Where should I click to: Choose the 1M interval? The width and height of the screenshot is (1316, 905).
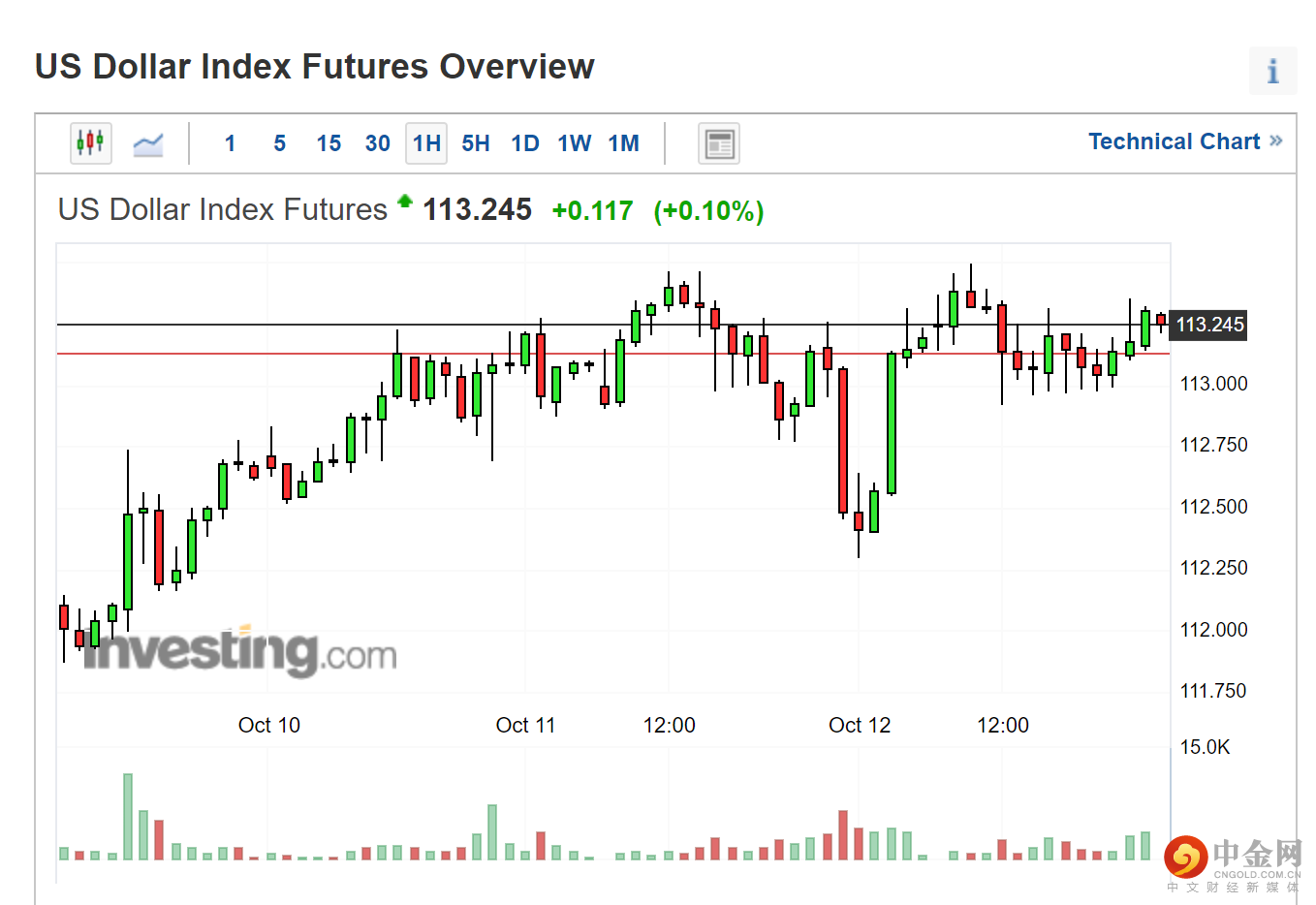[623, 143]
